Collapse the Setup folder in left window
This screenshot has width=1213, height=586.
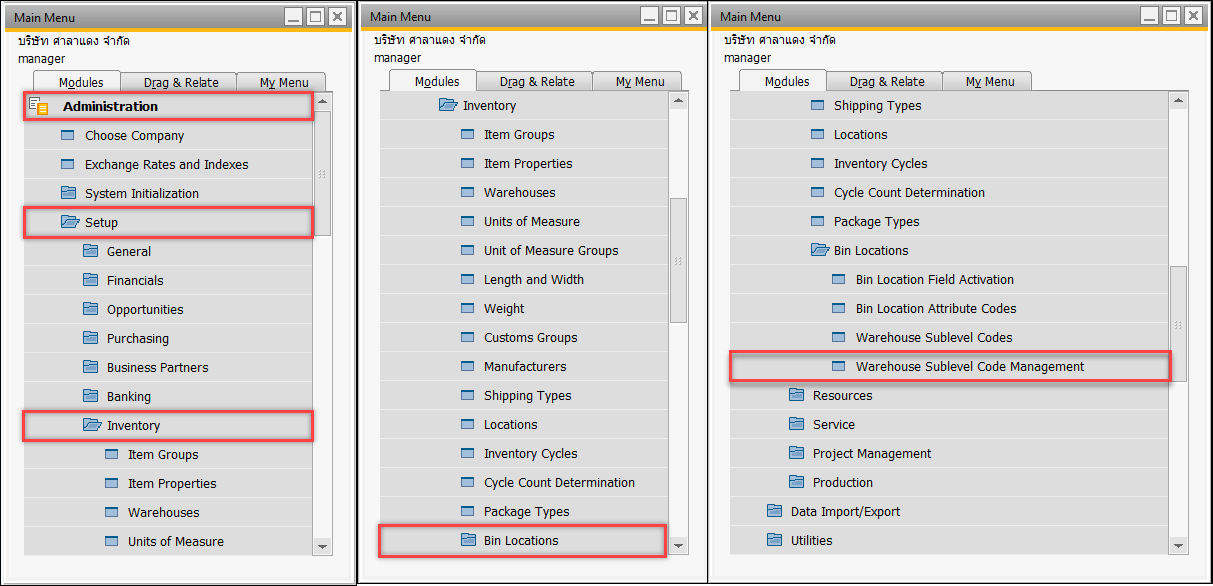pos(169,222)
